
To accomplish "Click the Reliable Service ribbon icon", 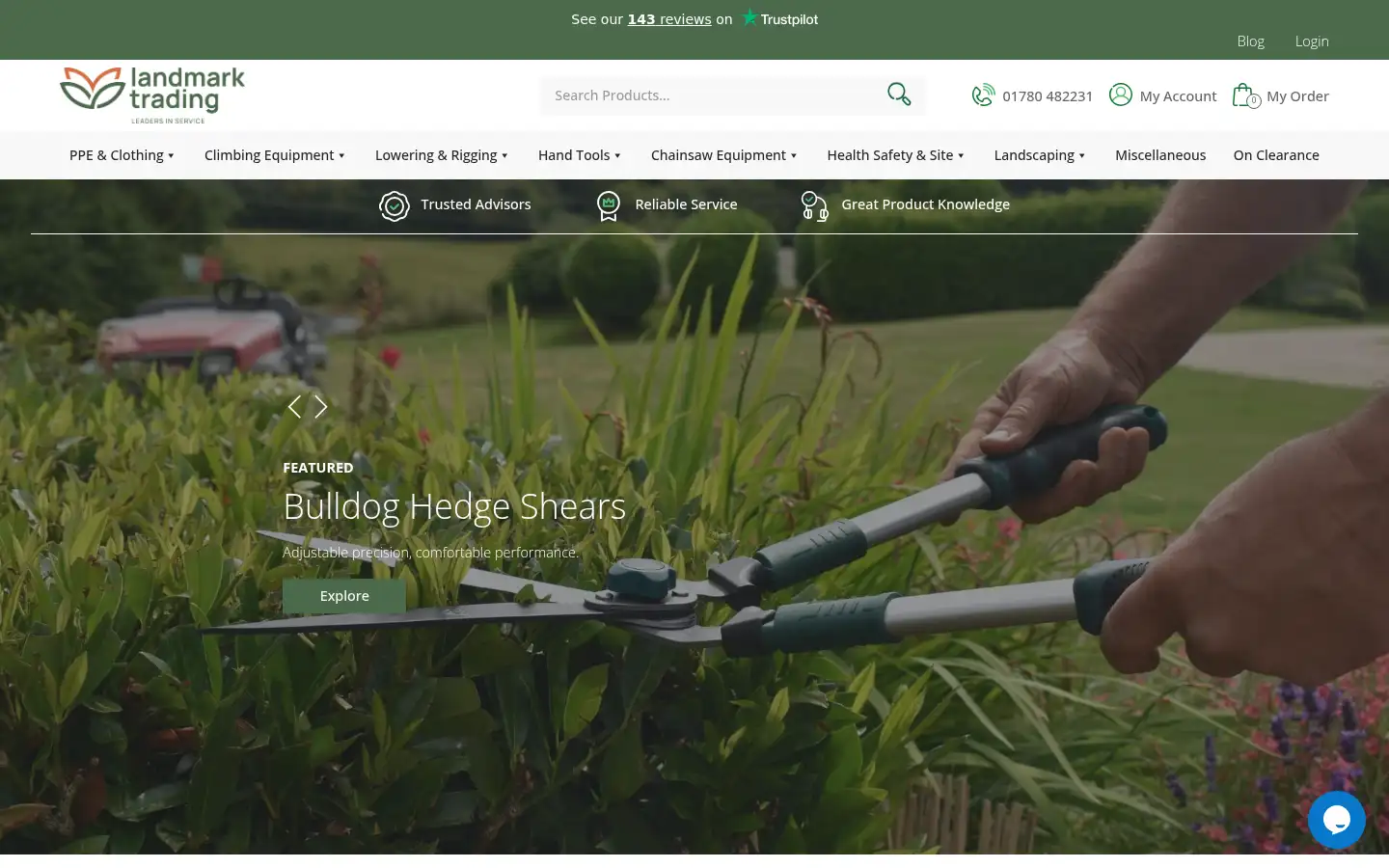I will pyautogui.click(x=609, y=205).
